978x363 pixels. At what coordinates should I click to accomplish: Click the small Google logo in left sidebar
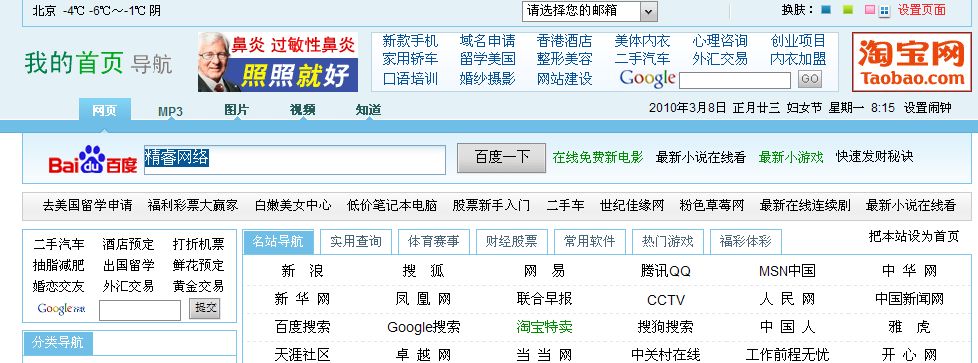pyautogui.click(x=62, y=308)
